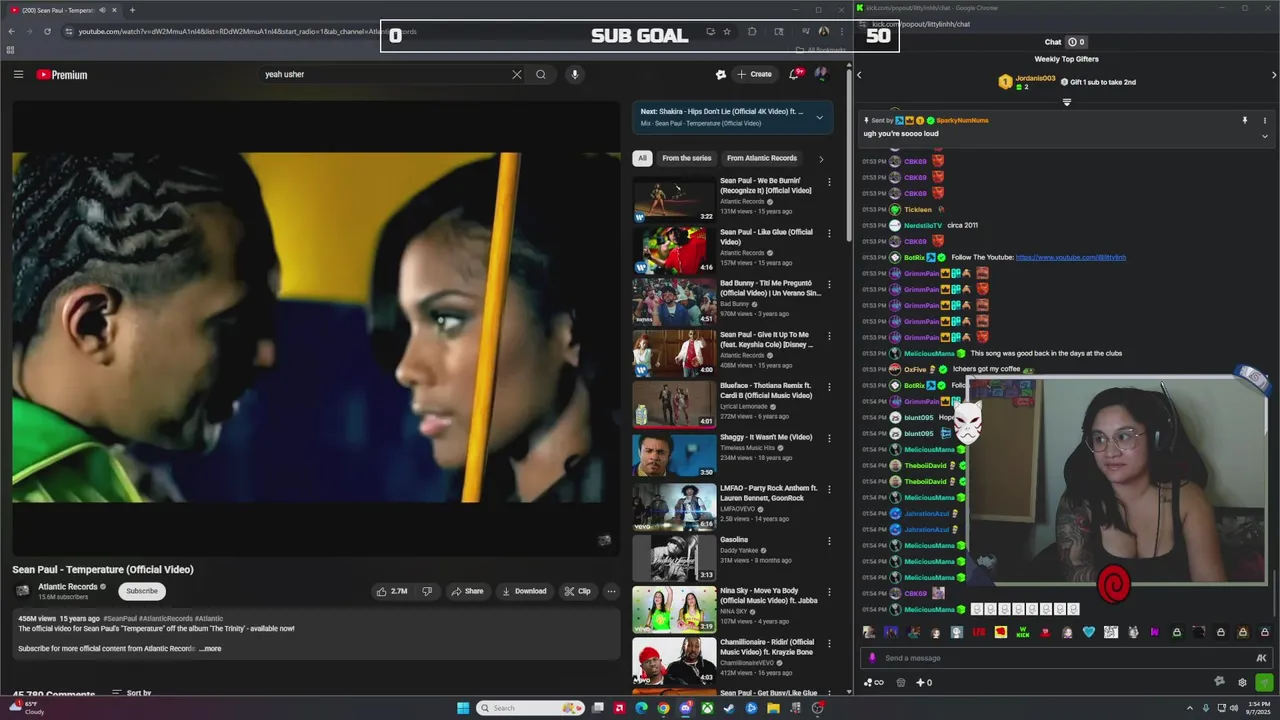Select 'From Atlantic Records' chip
Image resolution: width=1280 pixels, height=720 pixels.
click(x=762, y=158)
